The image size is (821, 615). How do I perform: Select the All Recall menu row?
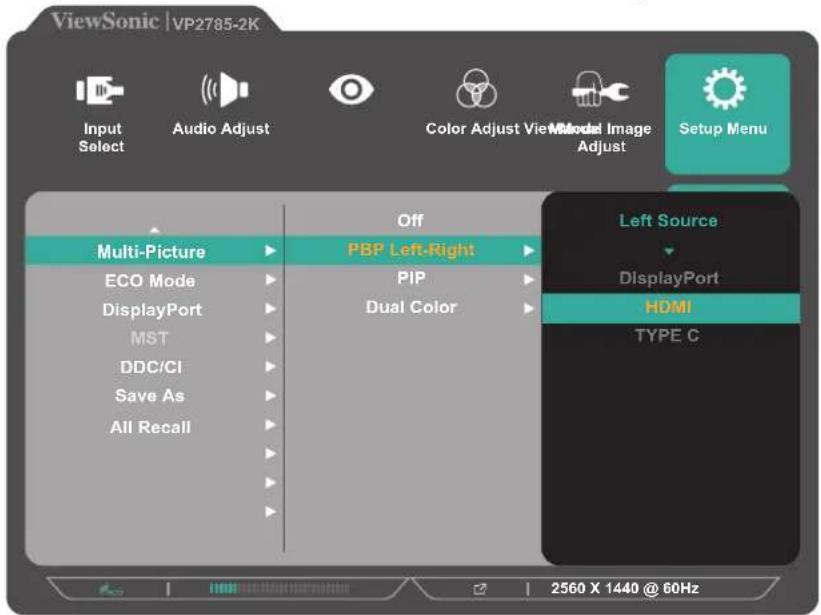pyautogui.click(x=154, y=427)
